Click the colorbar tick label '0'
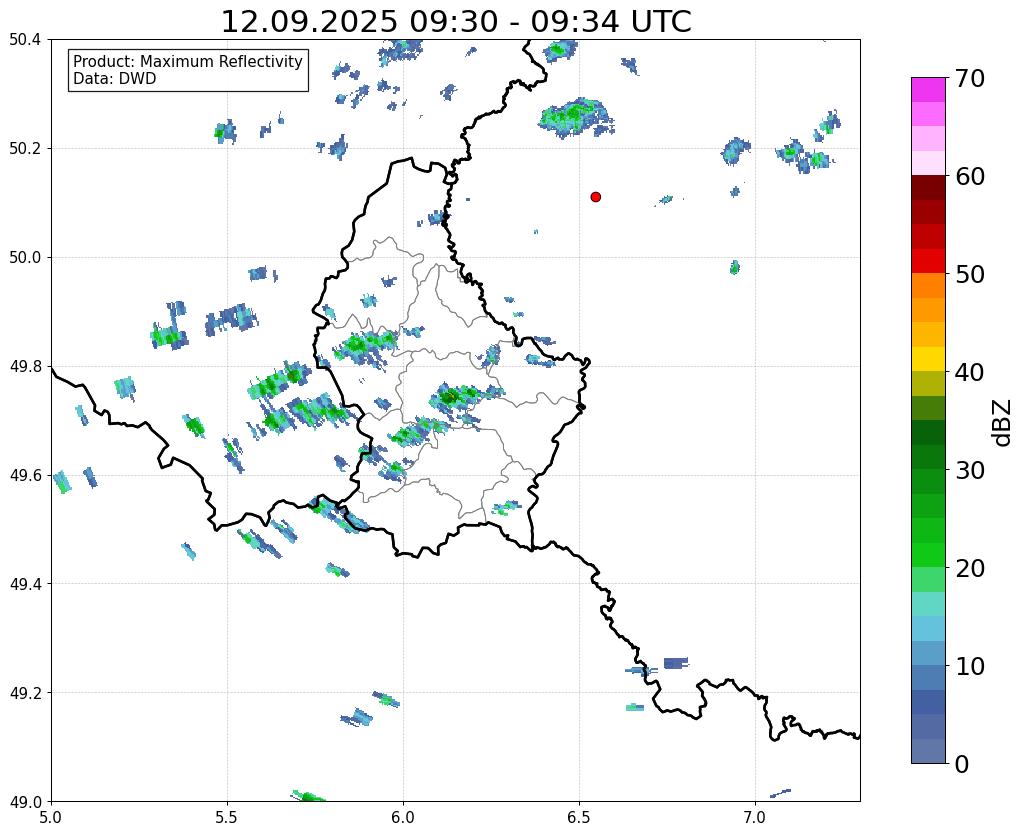This screenshot has height=834, width=1023. pyautogui.click(x=962, y=764)
